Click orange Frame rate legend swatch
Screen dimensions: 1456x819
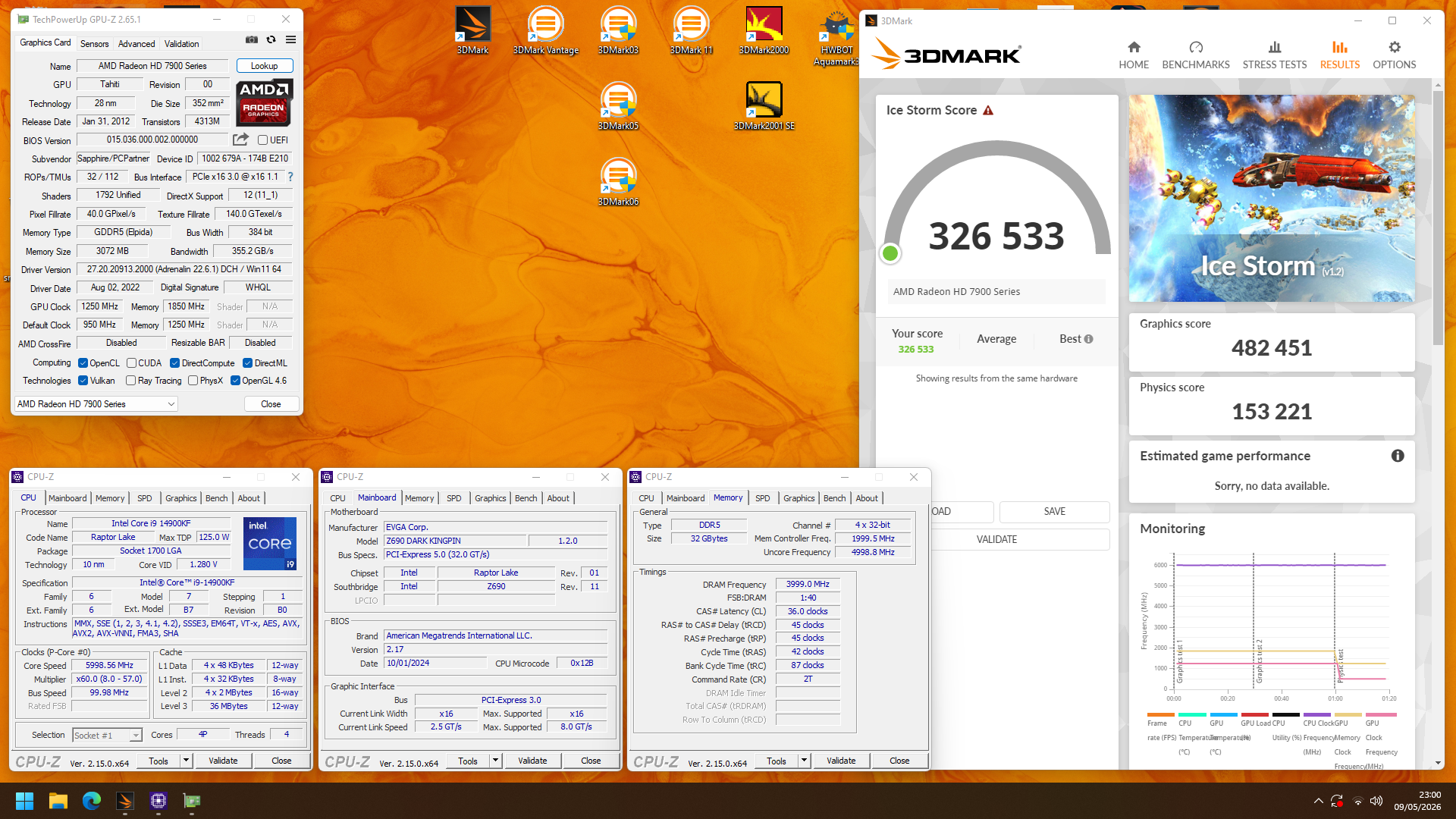tap(1161, 714)
